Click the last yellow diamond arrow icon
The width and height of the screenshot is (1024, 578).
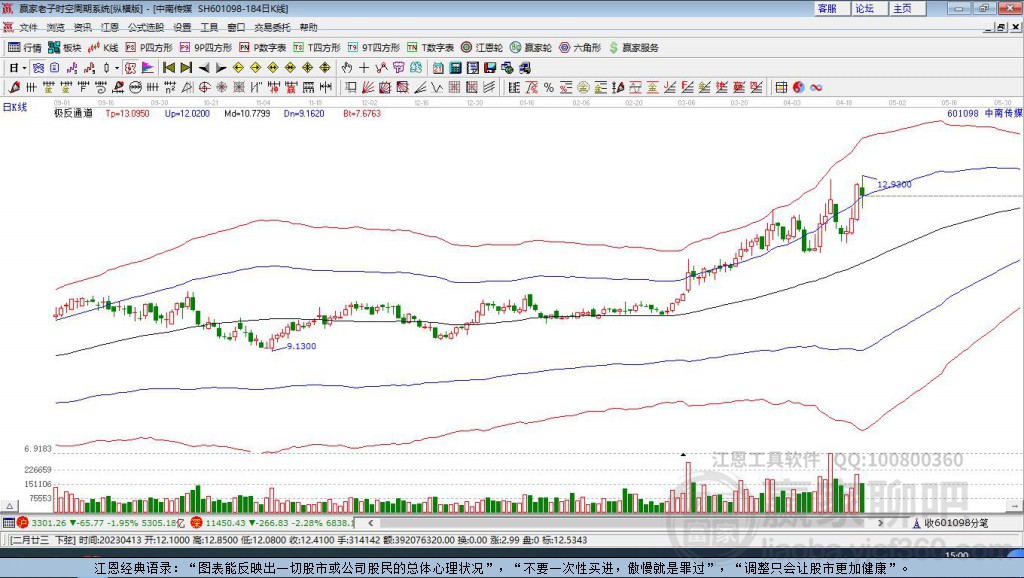pyautogui.click(x=325, y=68)
